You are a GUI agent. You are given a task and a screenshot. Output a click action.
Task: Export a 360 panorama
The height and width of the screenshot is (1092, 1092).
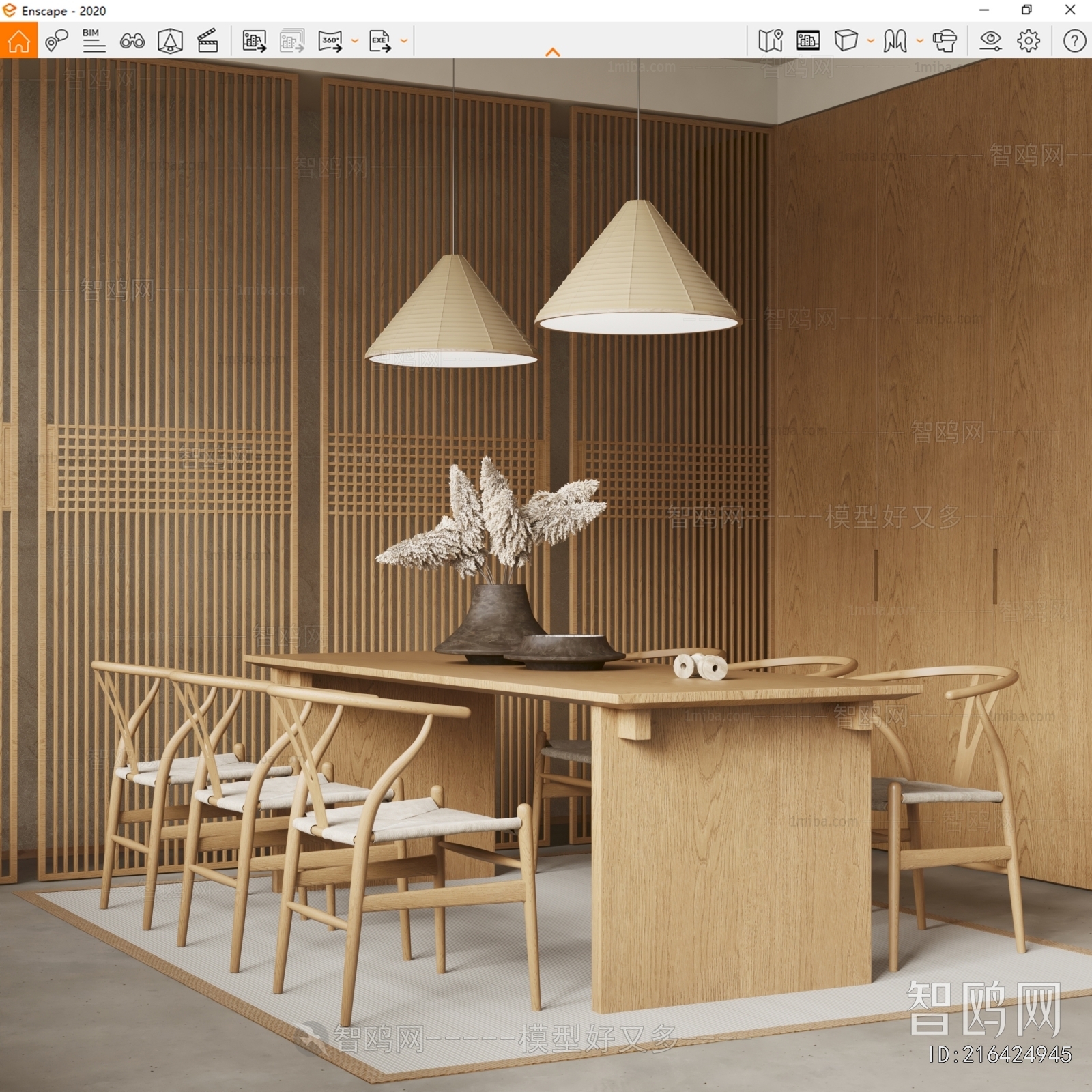[330, 41]
